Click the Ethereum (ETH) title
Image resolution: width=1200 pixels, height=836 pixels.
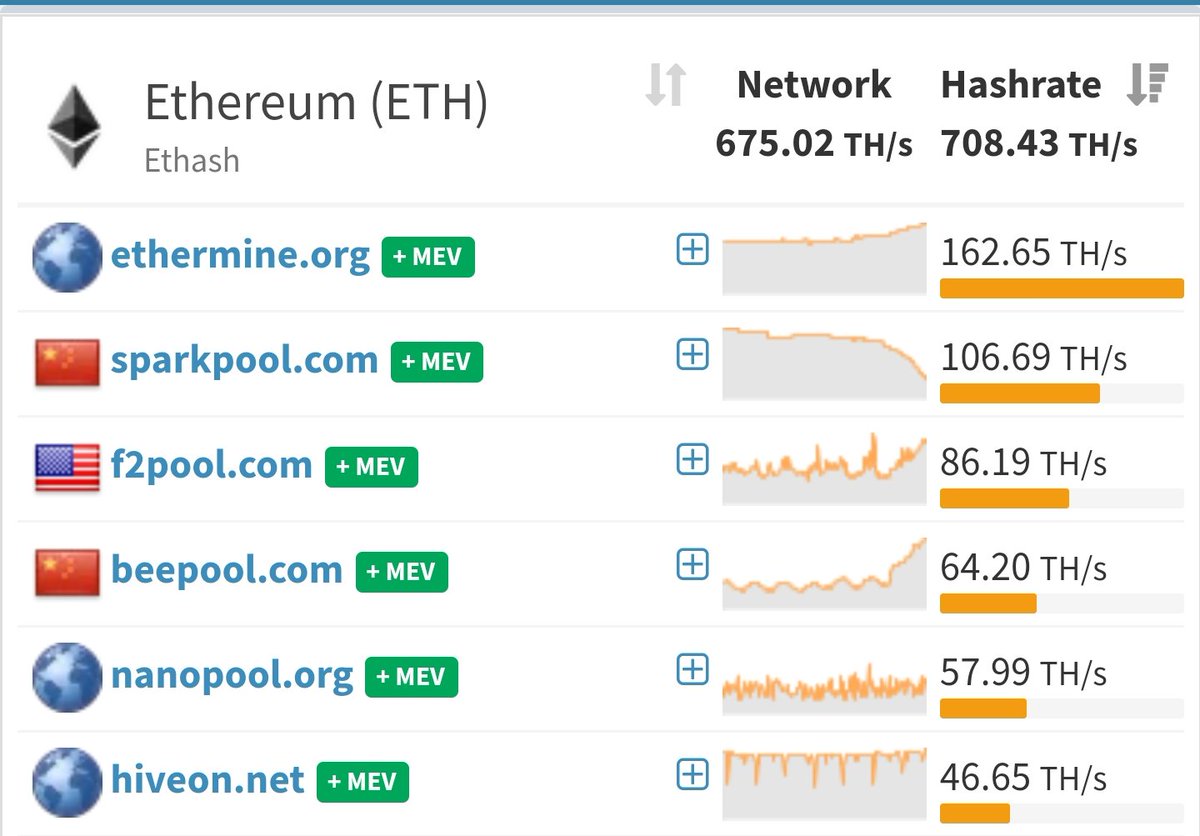coord(316,103)
